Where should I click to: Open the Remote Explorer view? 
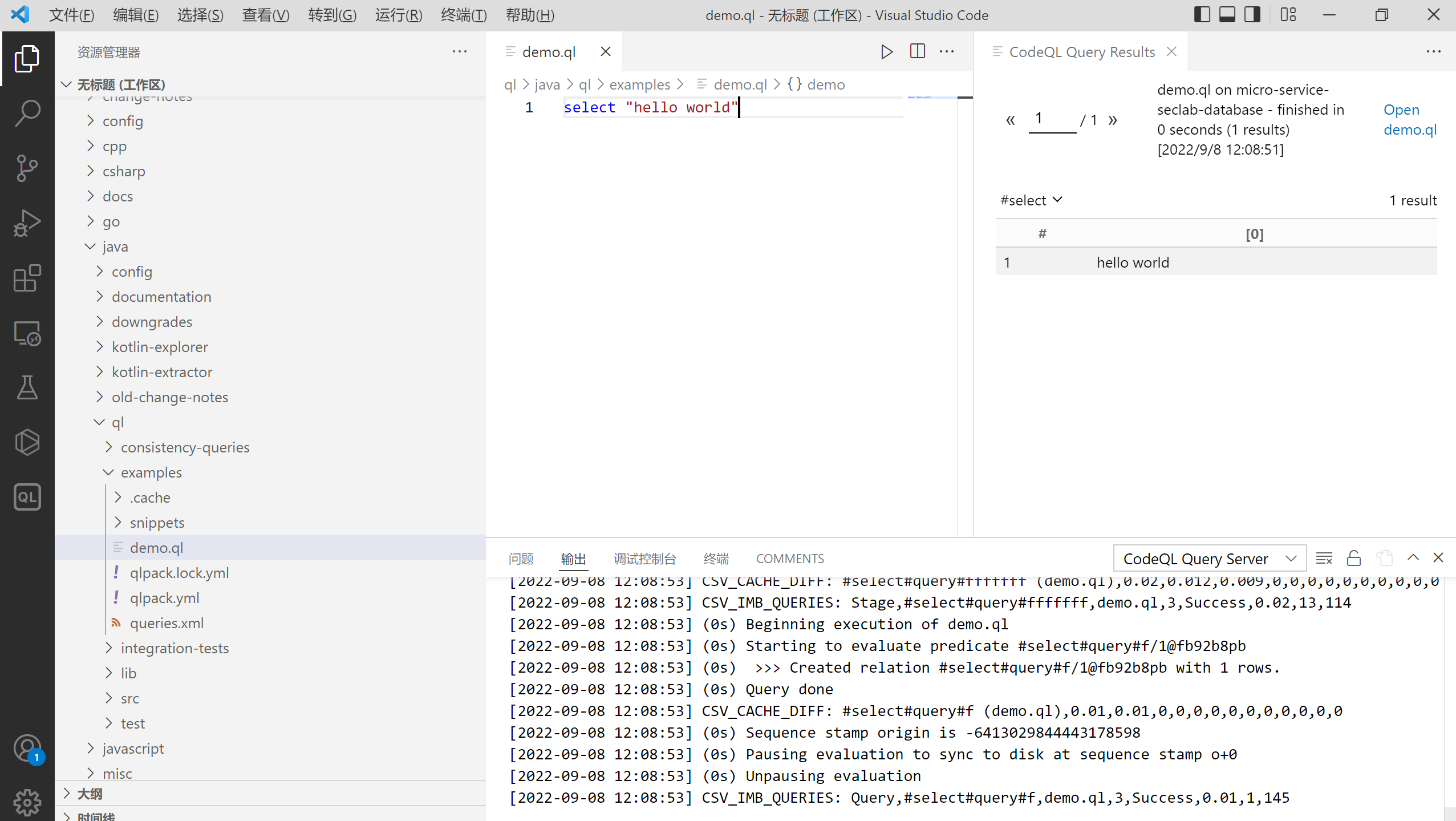pos(27,333)
